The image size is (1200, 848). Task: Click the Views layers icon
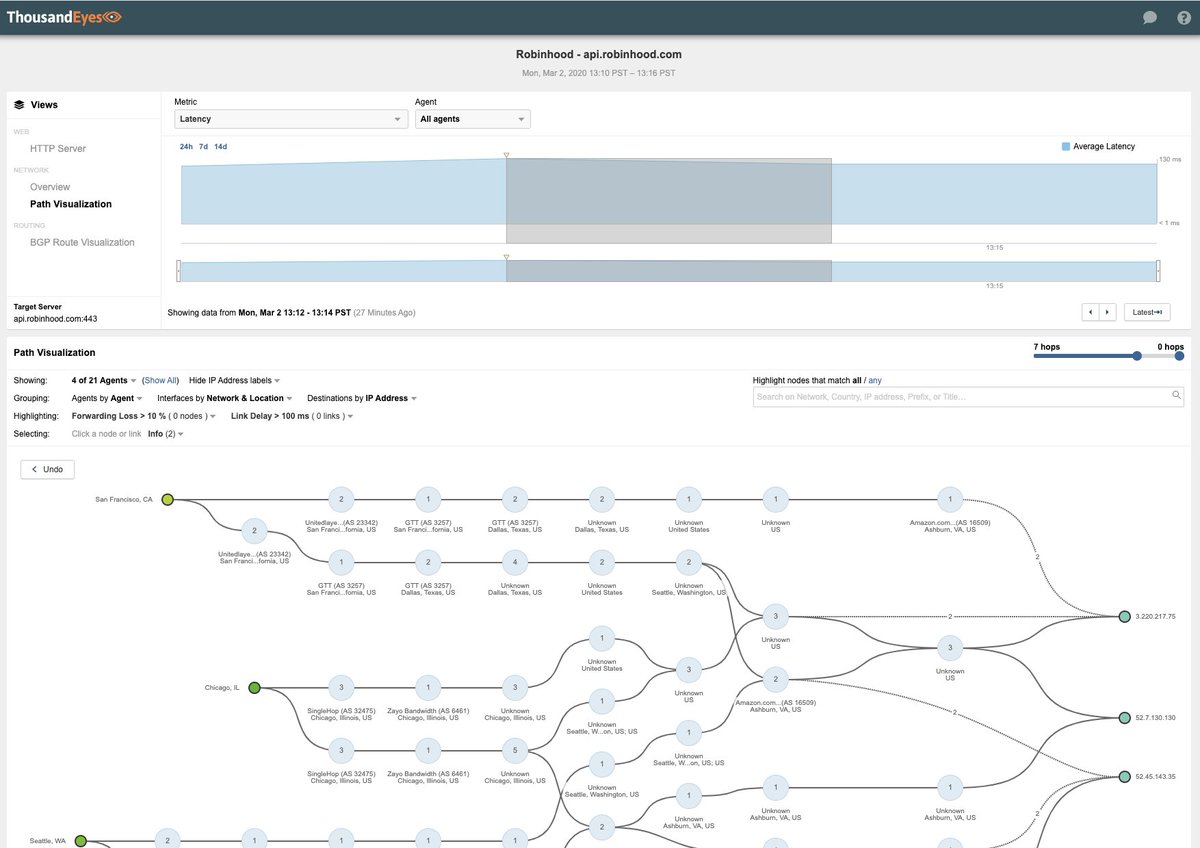(19, 104)
